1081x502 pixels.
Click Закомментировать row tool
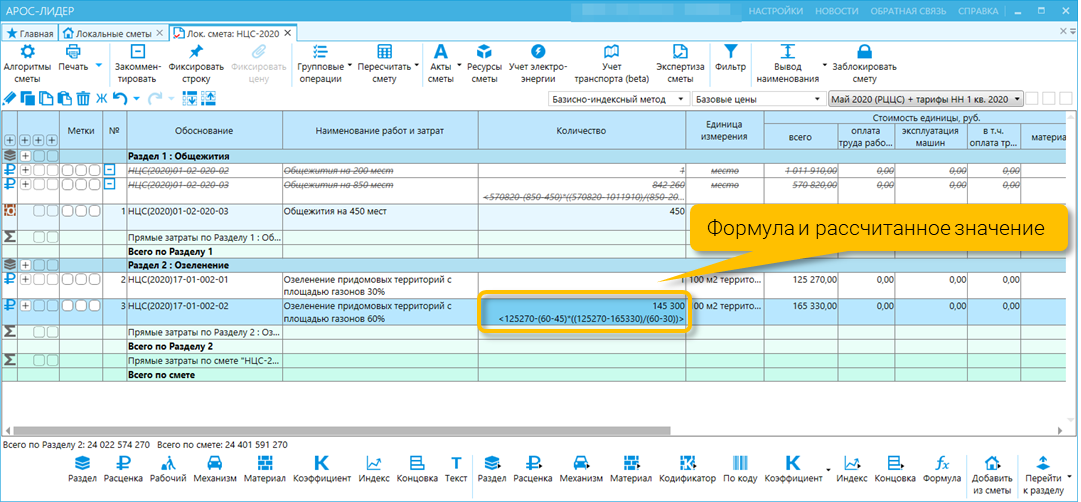(138, 63)
